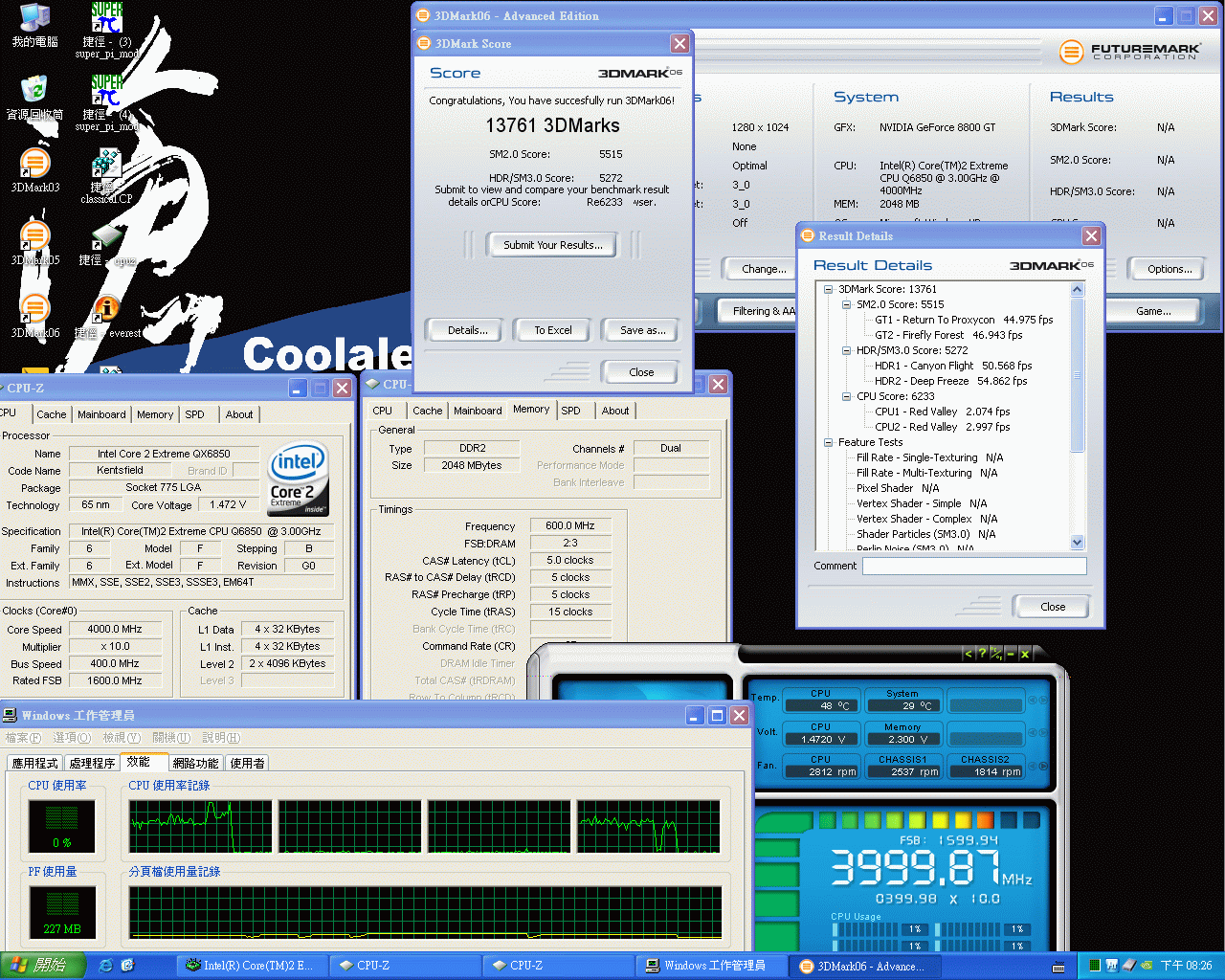Toggle Celsius/Fahrenheit unit icon in monitor widget

[x=996, y=654]
